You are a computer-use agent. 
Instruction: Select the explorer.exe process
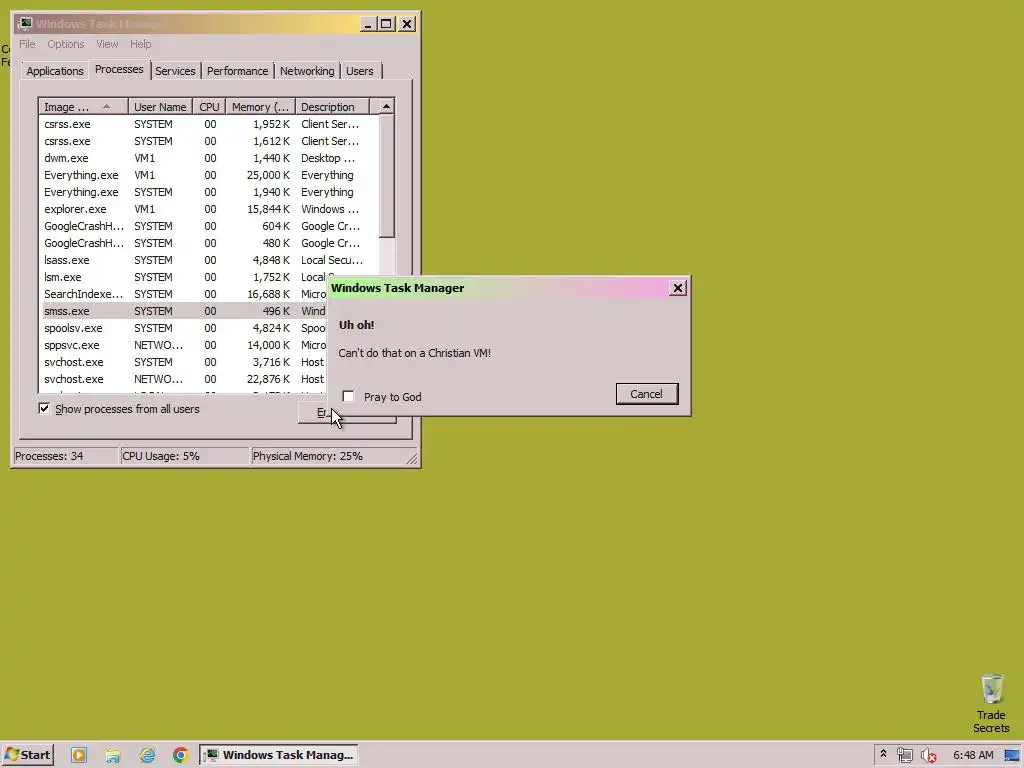coord(209,209)
